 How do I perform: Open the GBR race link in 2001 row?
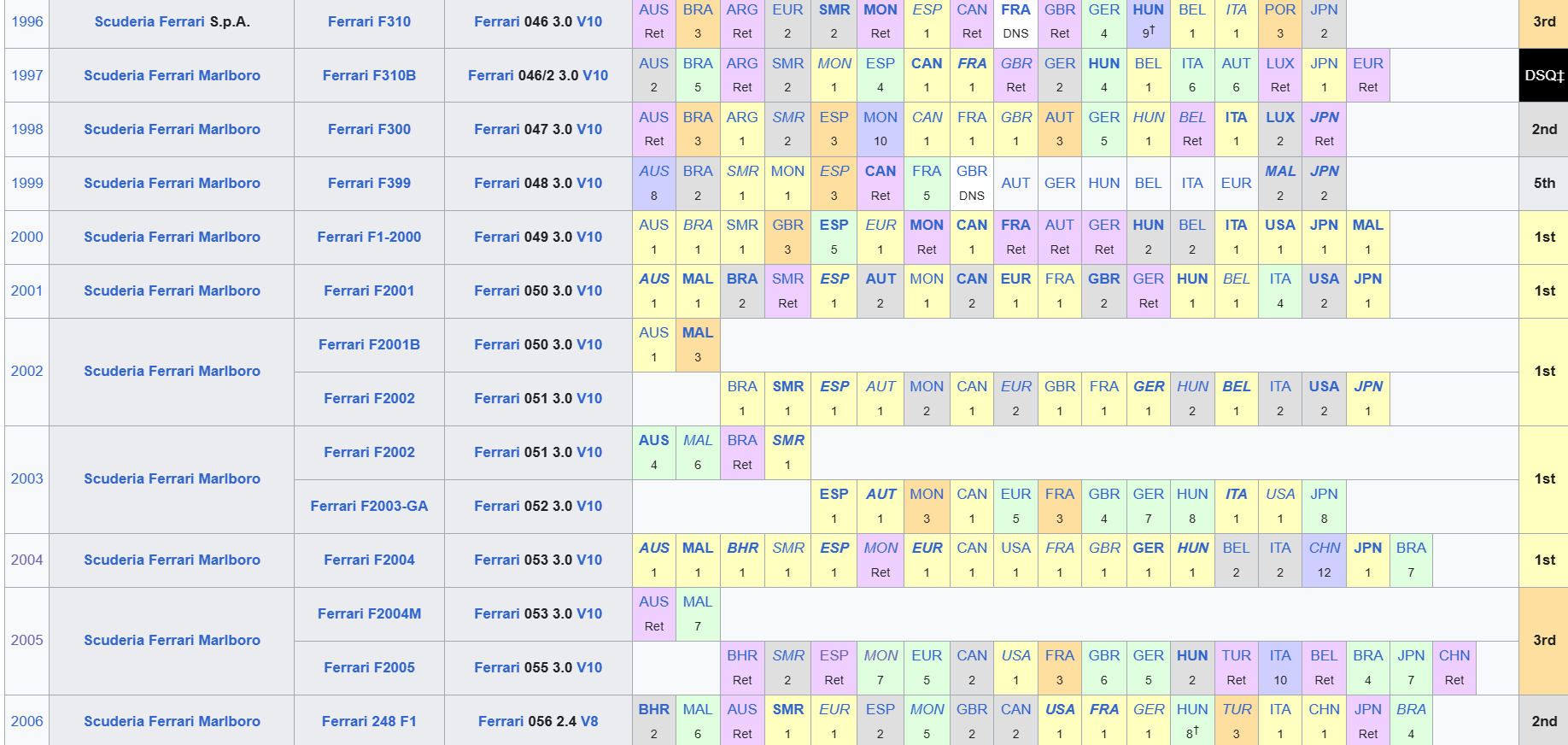click(1103, 279)
